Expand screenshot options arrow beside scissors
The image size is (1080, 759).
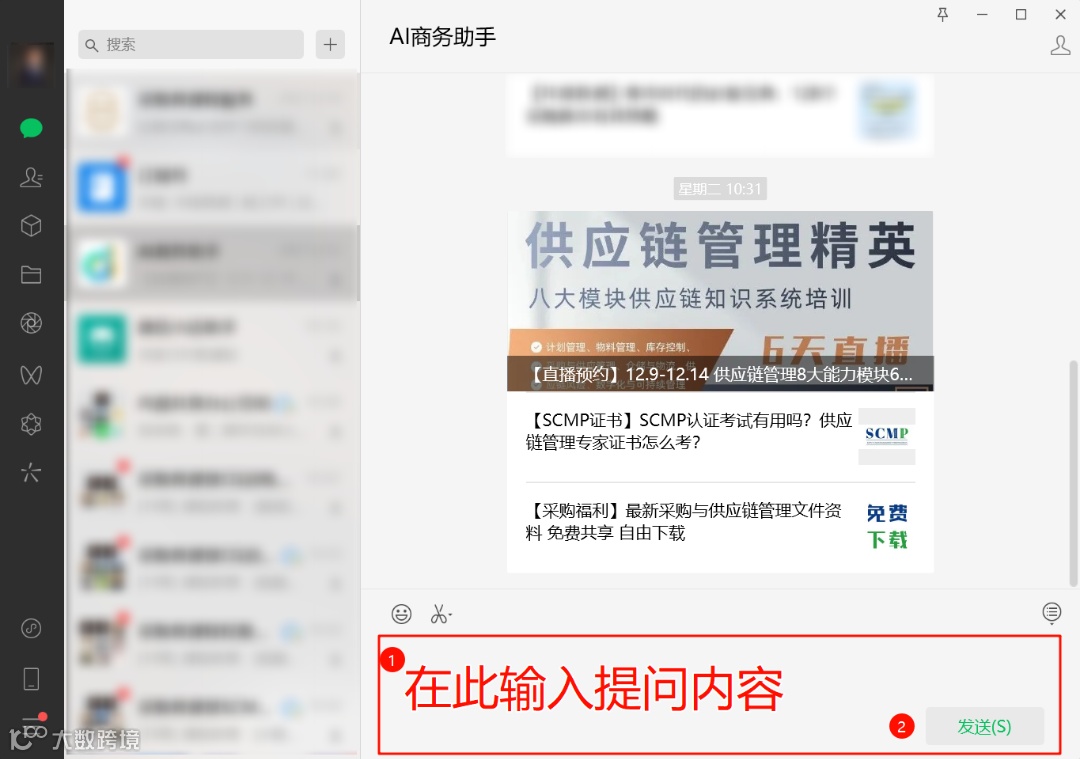point(450,614)
